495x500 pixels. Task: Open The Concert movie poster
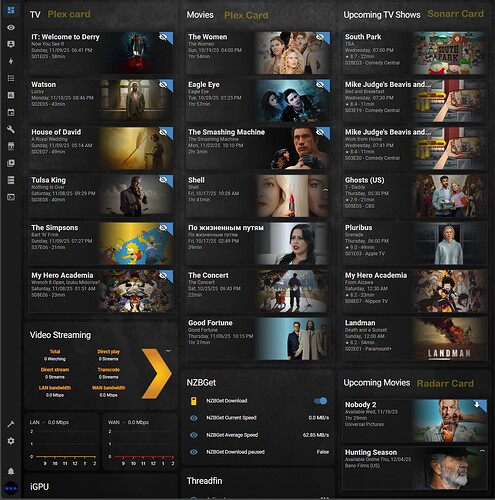click(292, 291)
